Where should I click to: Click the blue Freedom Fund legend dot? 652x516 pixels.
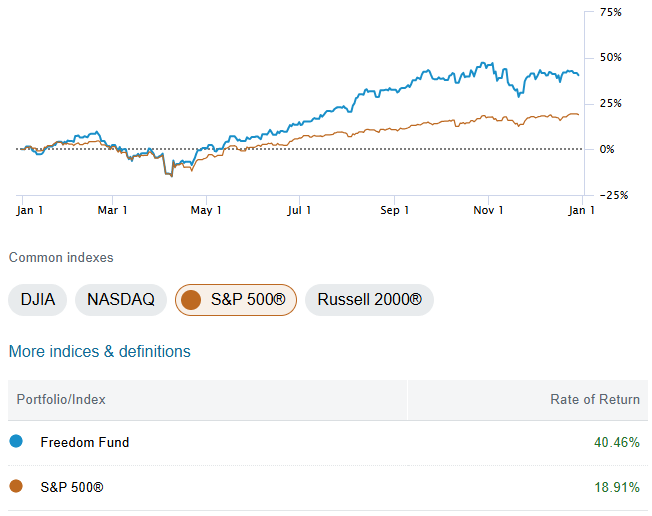click(15, 441)
